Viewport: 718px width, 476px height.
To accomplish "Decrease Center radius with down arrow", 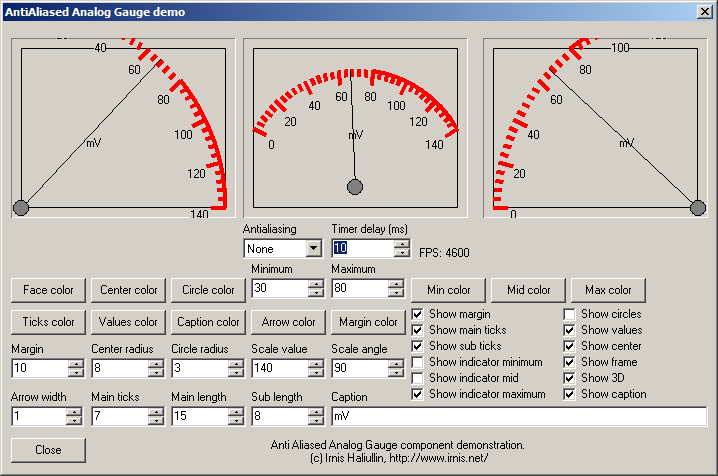I will coord(156,373).
